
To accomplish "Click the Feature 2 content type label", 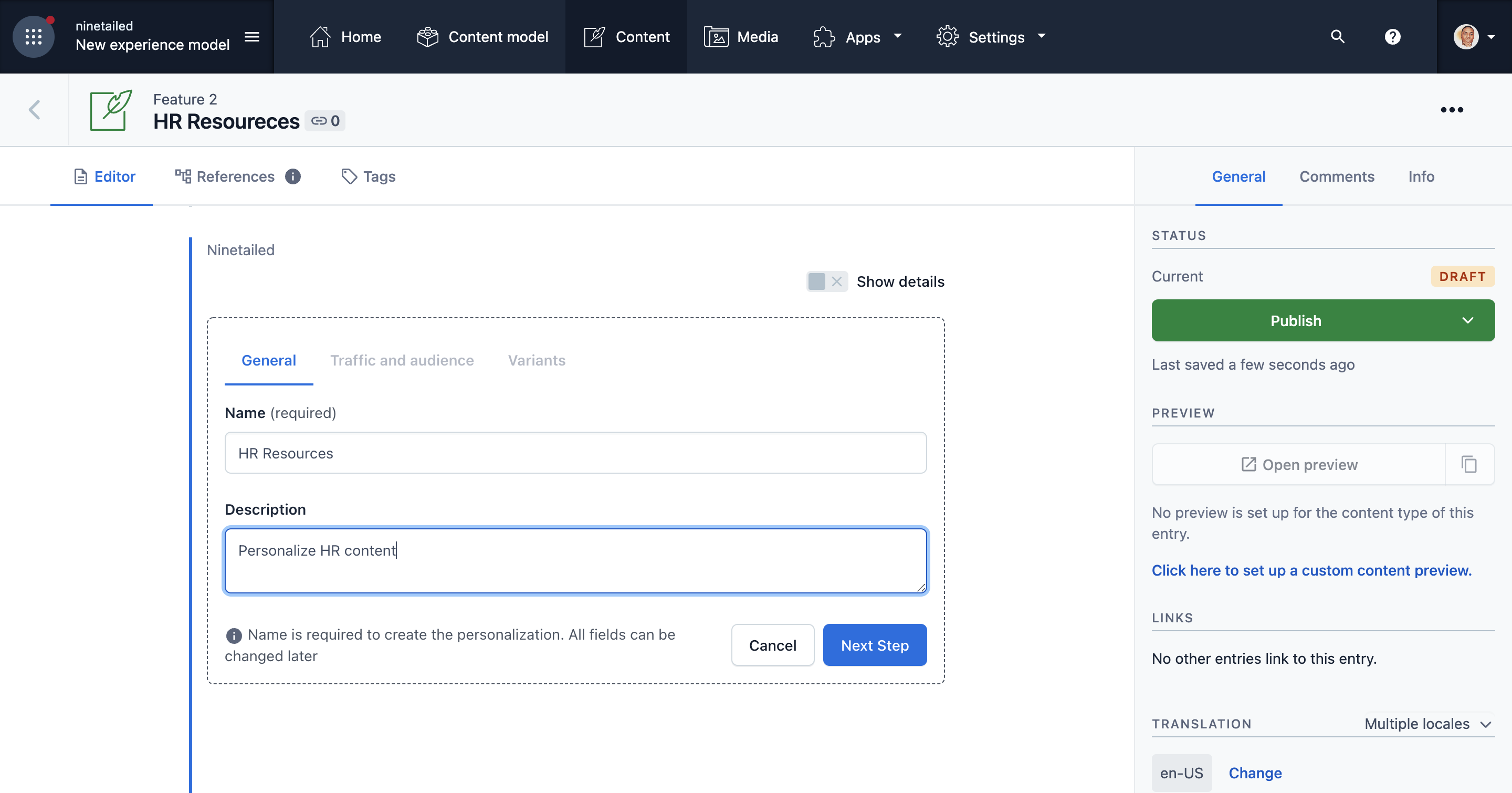I will click(x=185, y=99).
